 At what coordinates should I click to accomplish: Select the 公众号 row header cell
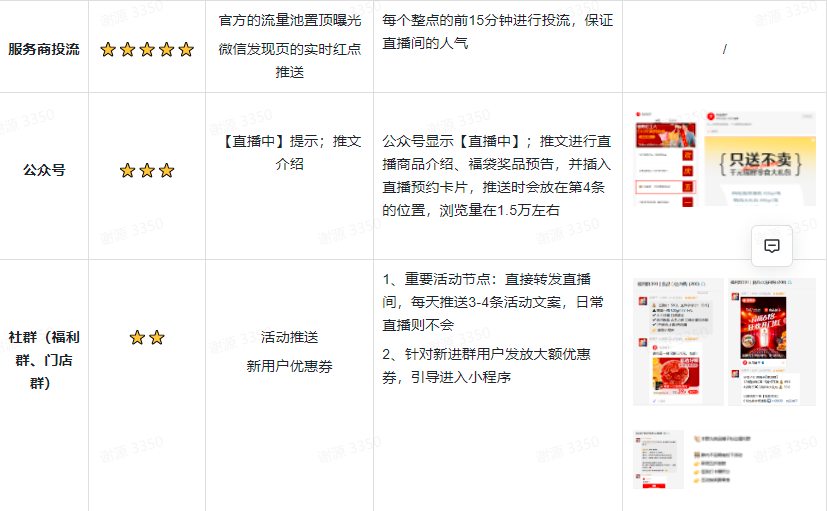pos(44,170)
